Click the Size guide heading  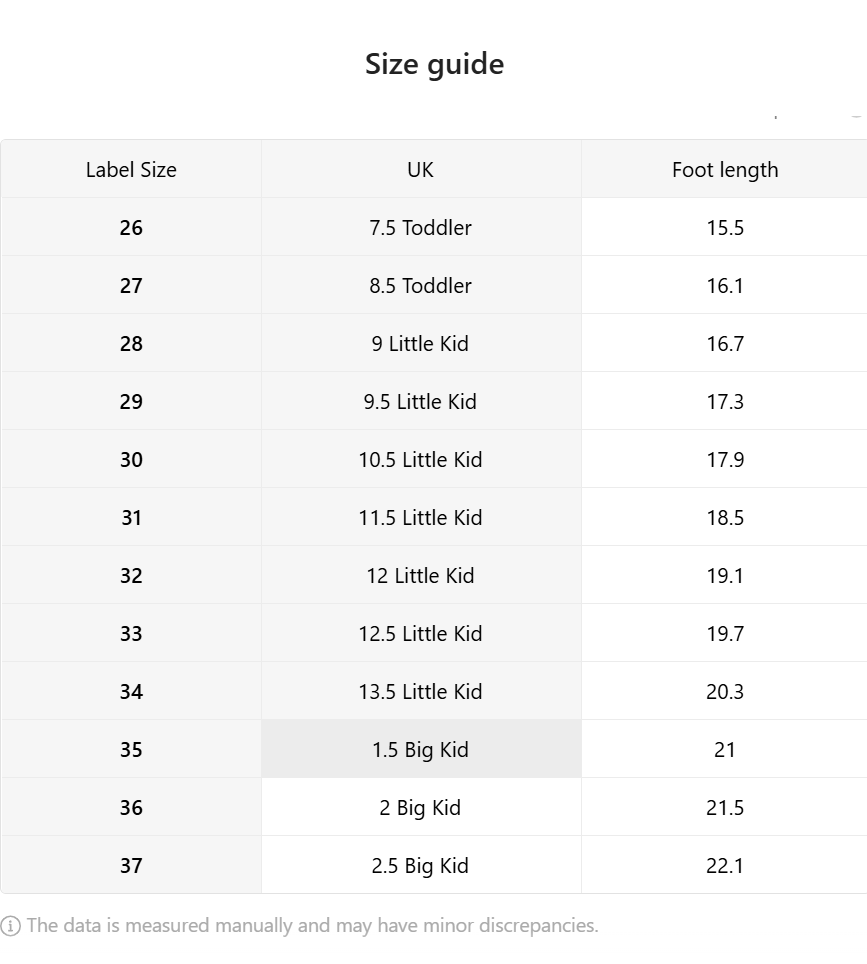pyautogui.click(x=434, y=64)
